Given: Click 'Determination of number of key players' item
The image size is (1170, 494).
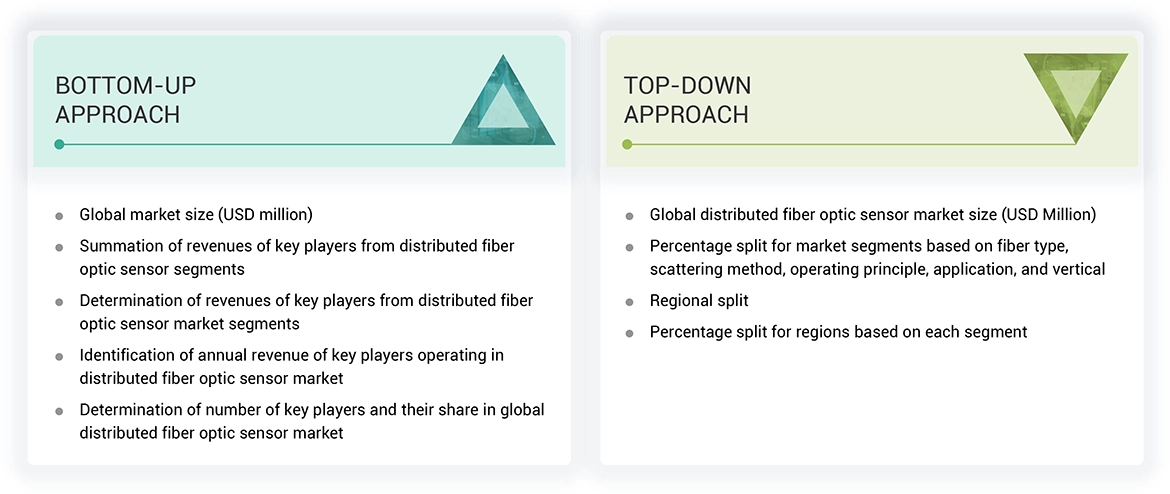Looking at the screenshot, I should [x=312, y=421].
